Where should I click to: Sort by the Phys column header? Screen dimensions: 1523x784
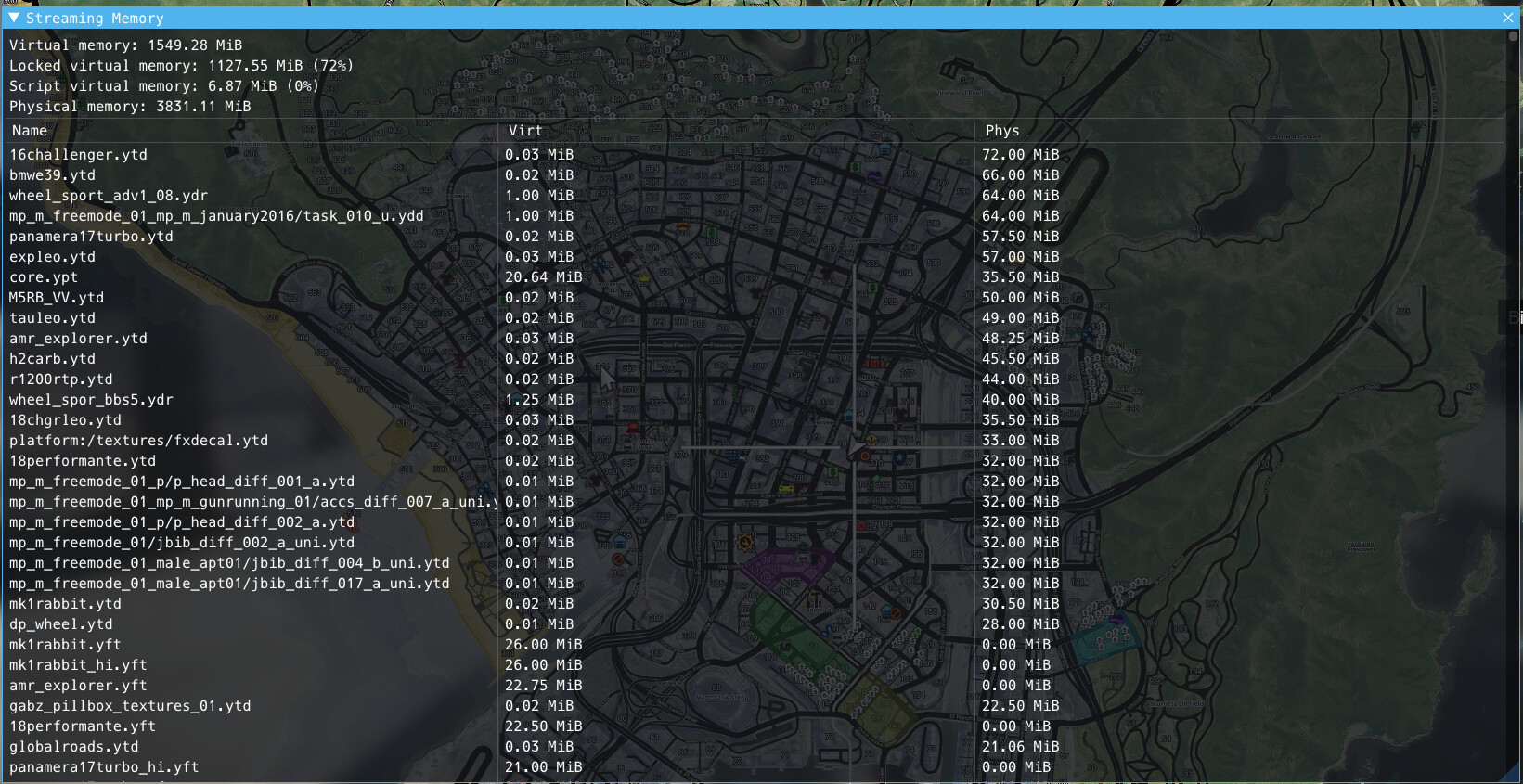pos(1002,131)
